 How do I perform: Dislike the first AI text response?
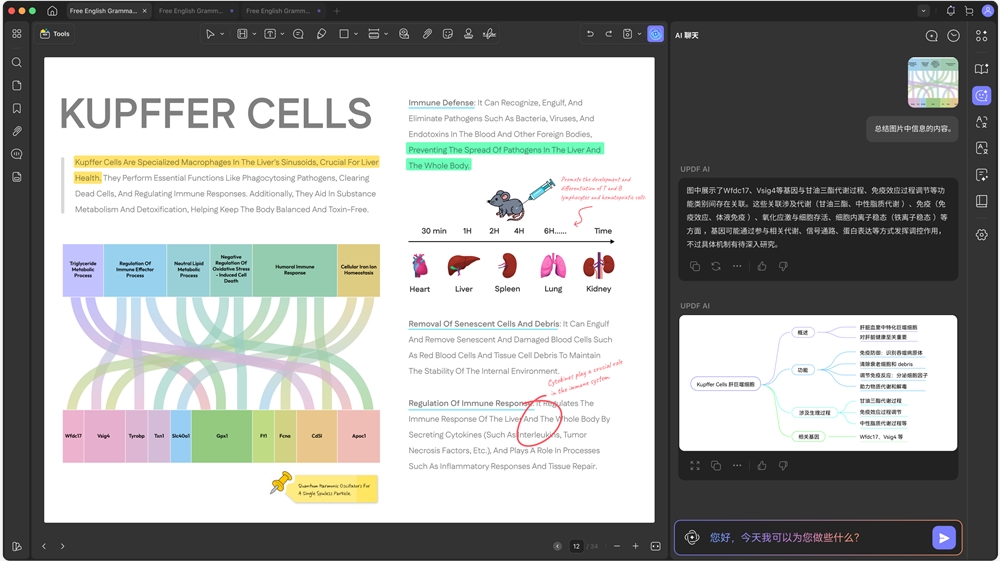[783, 266]
